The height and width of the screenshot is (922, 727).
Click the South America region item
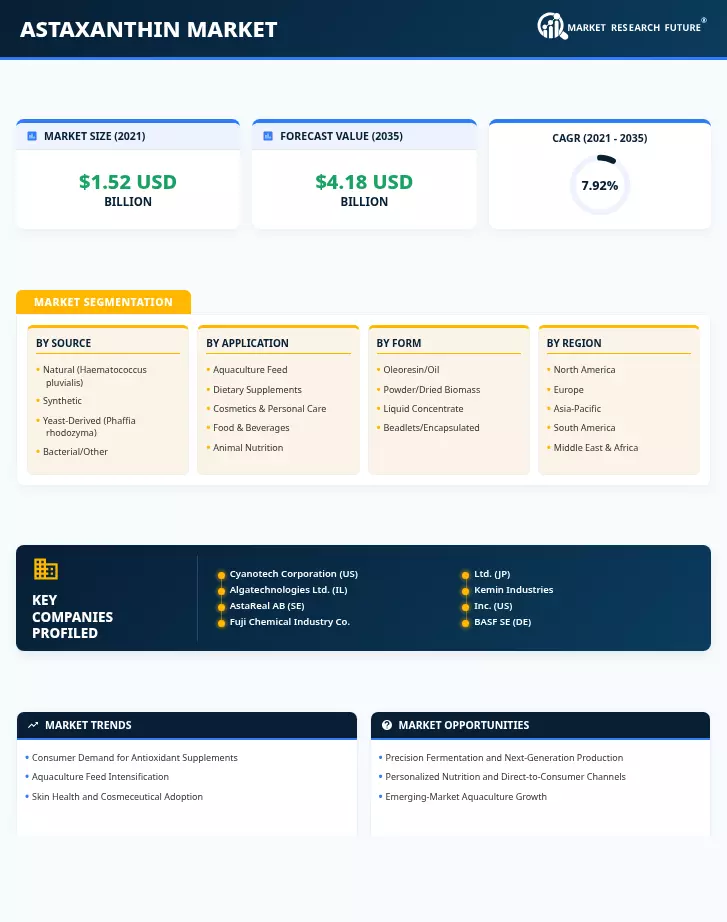584,427
